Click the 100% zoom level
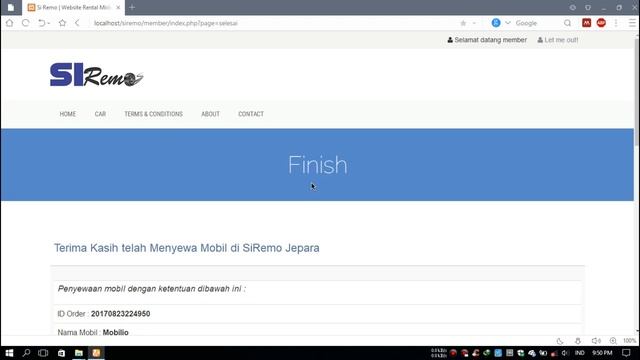Viewport: 640px width, 360px height. point(629,341)
